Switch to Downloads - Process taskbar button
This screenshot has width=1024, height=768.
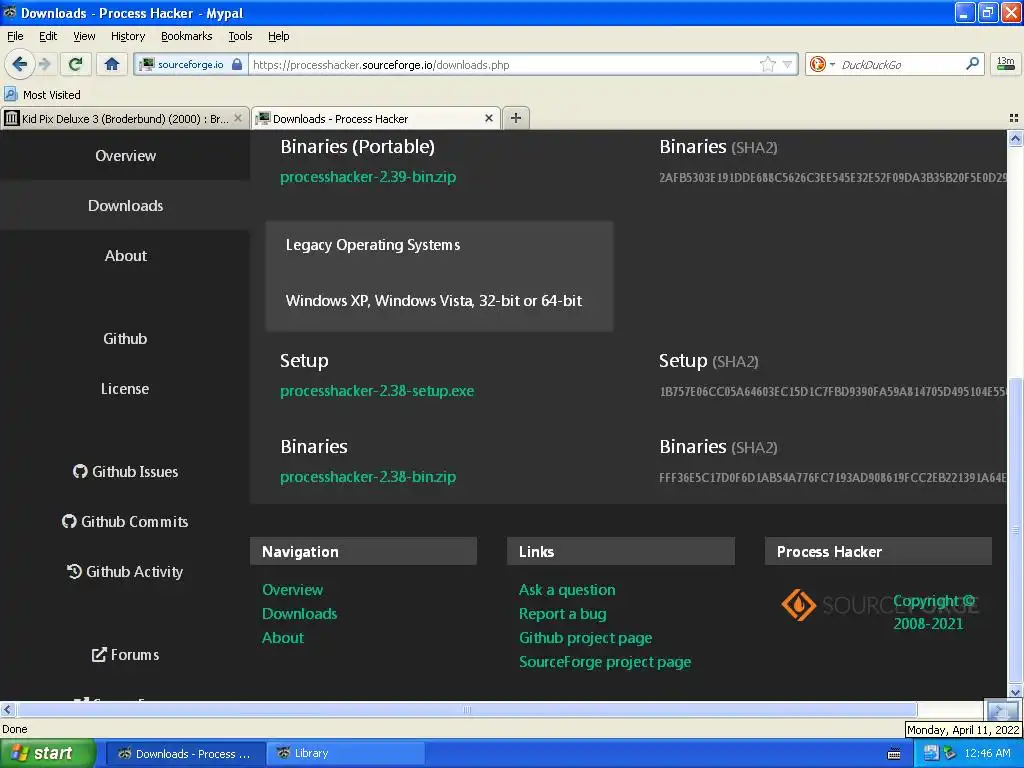tap(185, 754)
